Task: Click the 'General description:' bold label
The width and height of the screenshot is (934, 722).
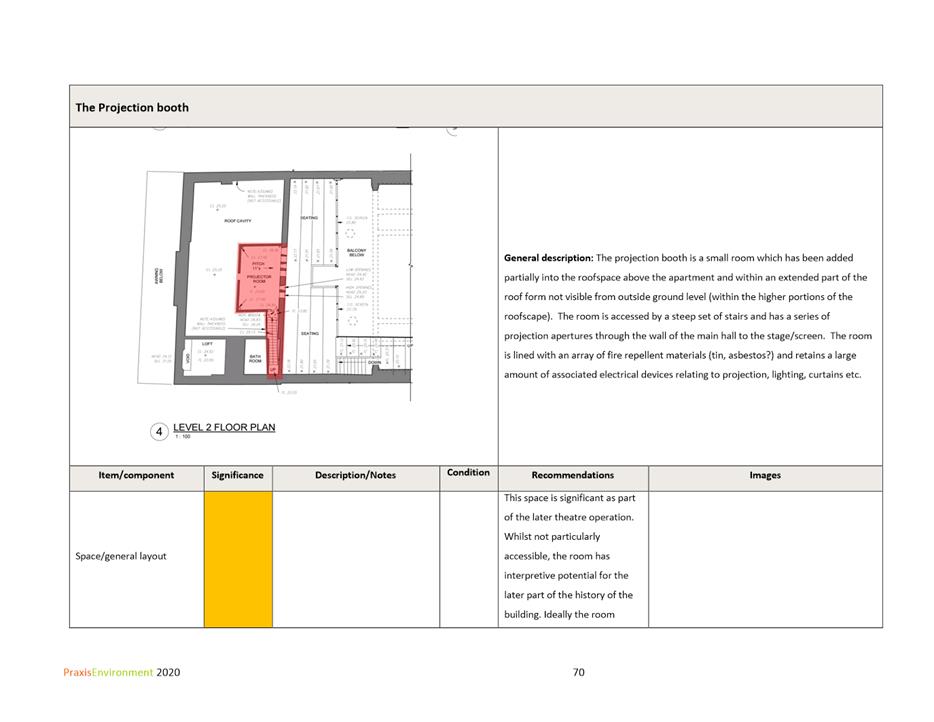Action: pyautogui.click(x=549, y=258)
